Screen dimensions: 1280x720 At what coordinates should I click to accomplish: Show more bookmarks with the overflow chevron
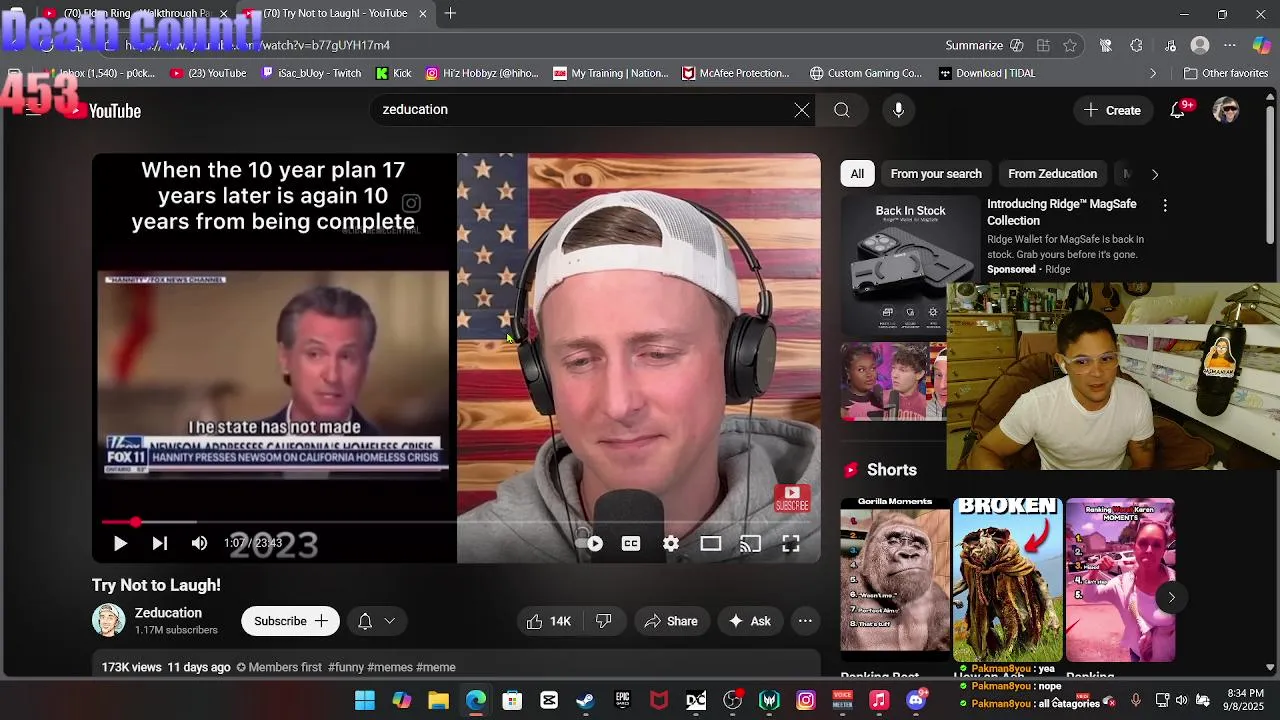[x=1153, y=73]
